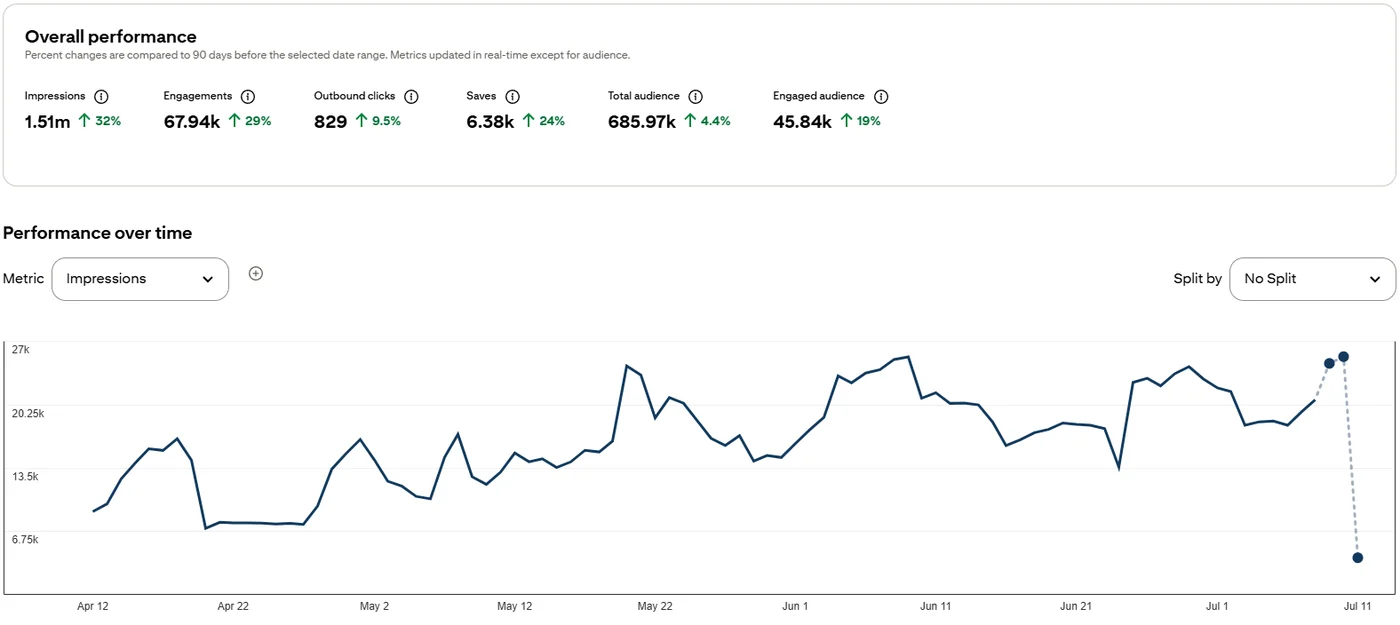Click the 829 outbound clicks value
1400x625 pixels.
(330, 122)
